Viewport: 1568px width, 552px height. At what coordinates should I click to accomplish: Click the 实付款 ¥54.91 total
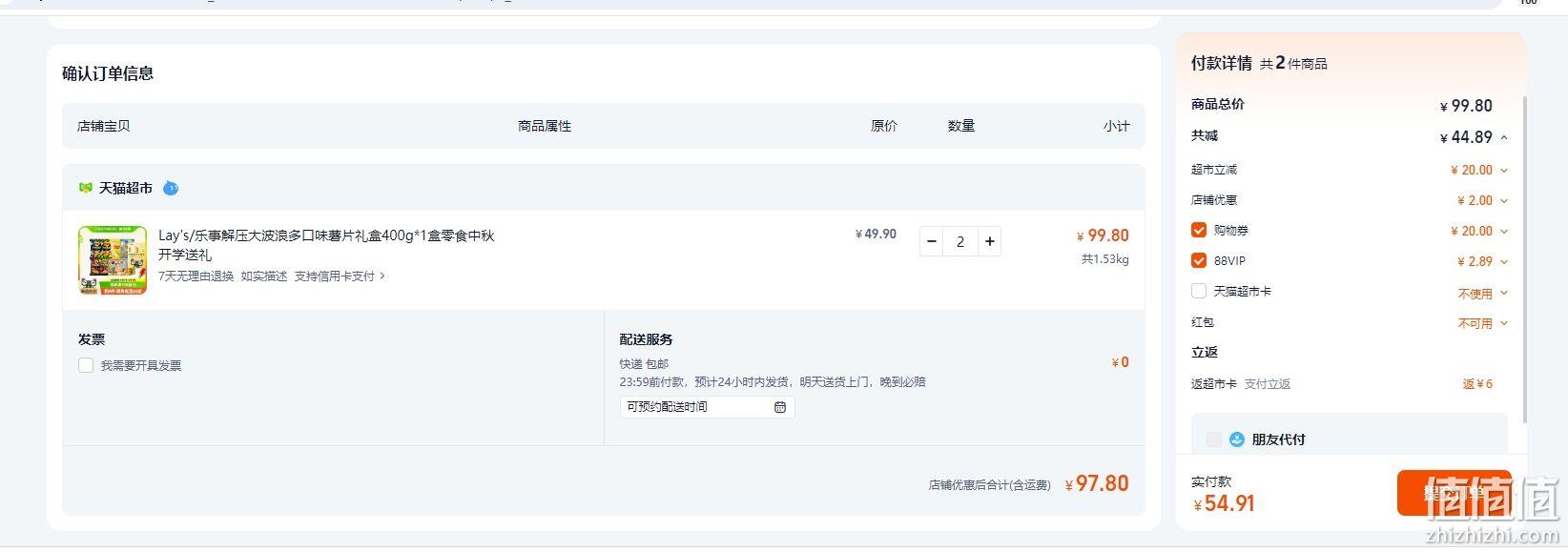pos(1224,503)
